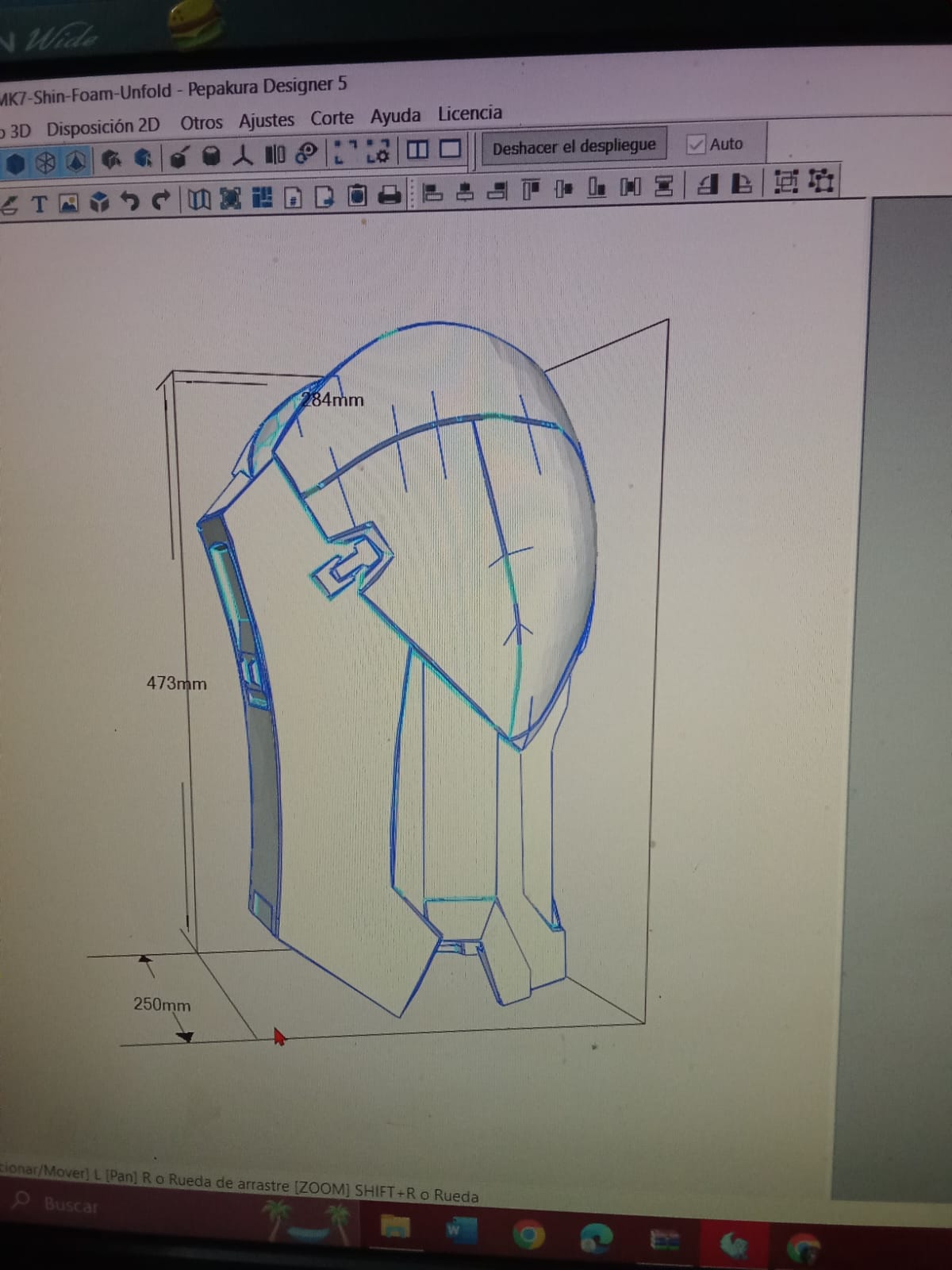Click the eye with link icon

tap(306, 152)
